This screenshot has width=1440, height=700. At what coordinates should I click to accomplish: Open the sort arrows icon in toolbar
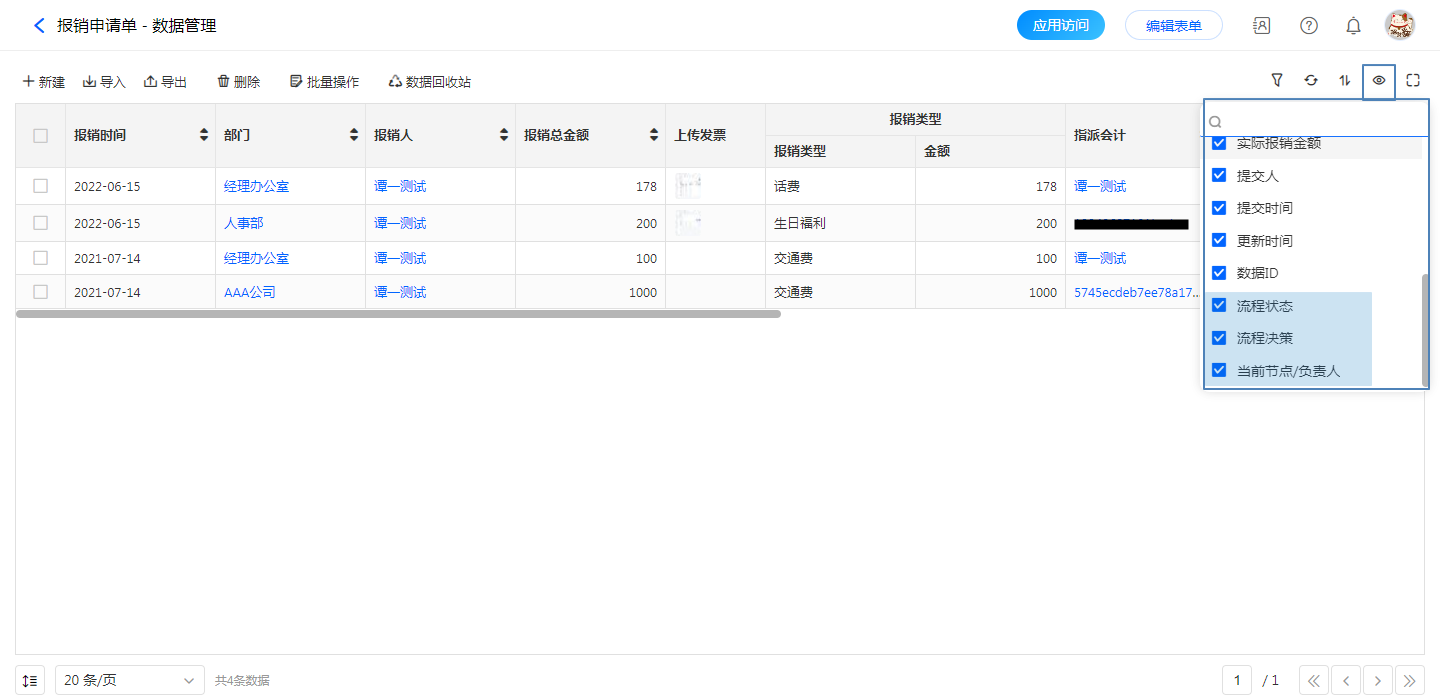[1345, 81]
